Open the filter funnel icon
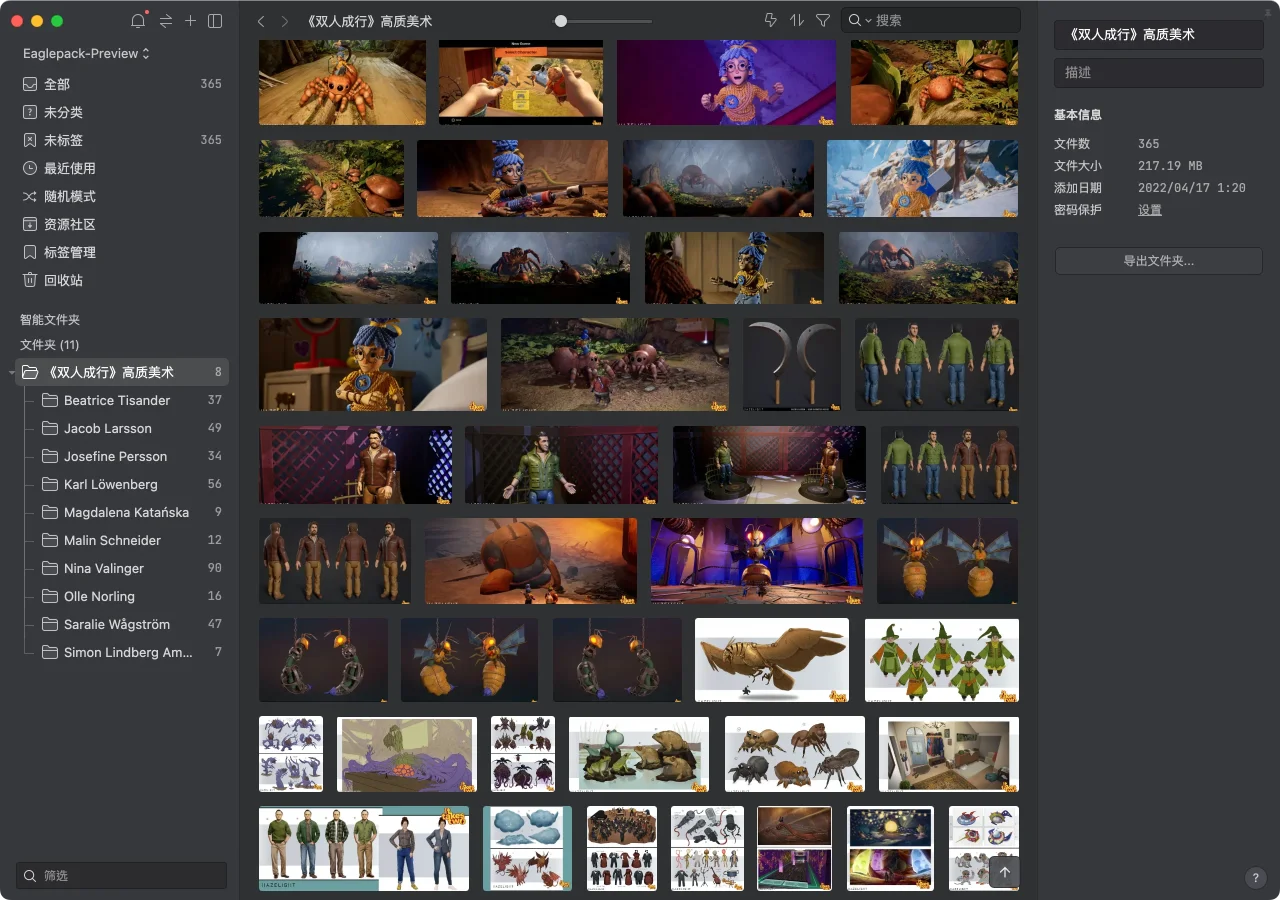 point(823,20)
